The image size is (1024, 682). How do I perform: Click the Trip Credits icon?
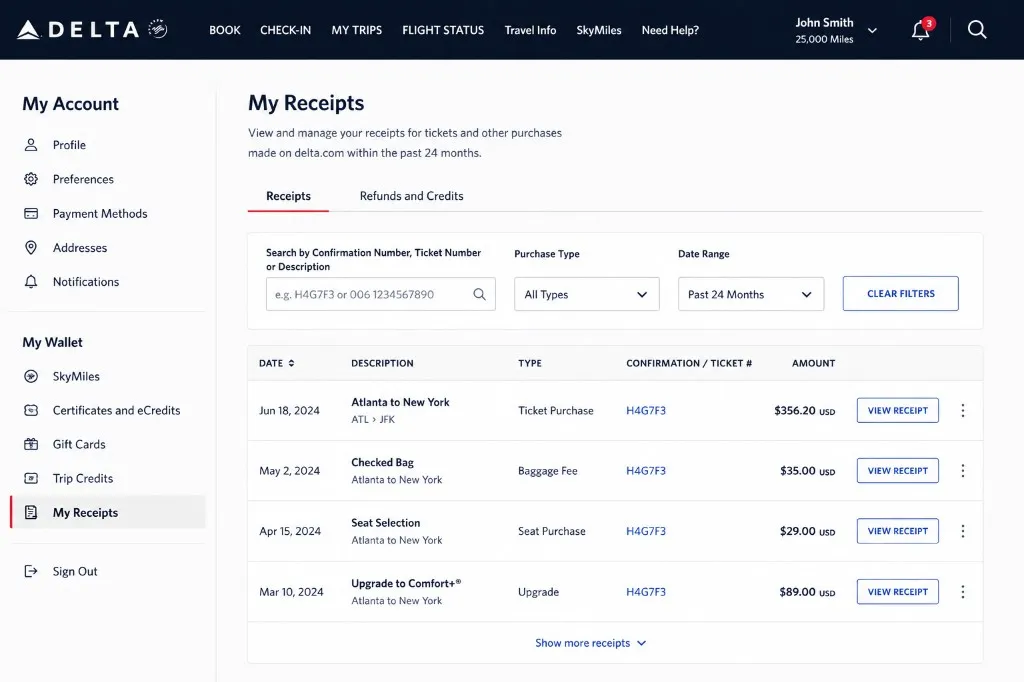pos(31,478)
